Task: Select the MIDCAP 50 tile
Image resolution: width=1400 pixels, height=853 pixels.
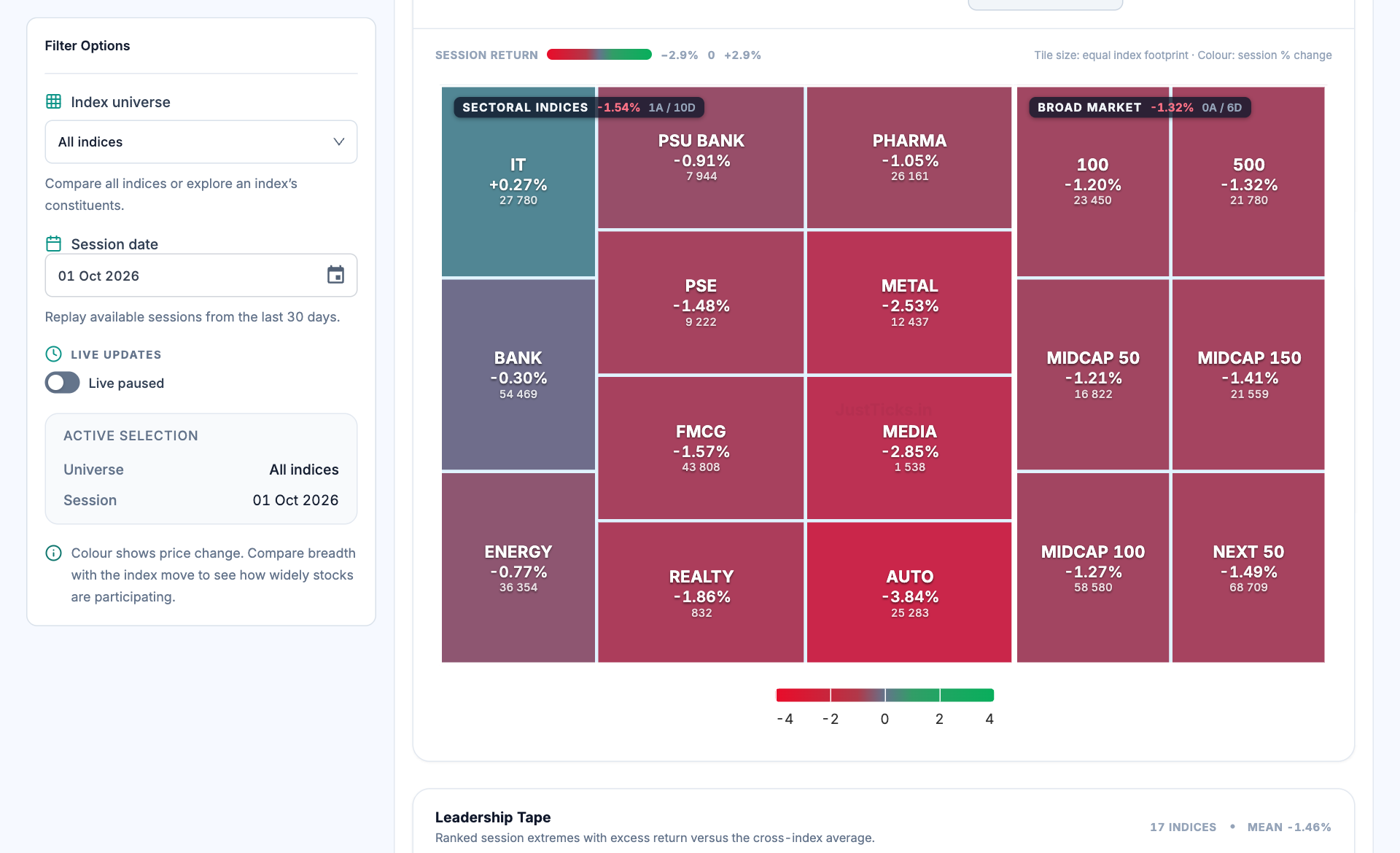Action: pyautogui.click(x=1092, y=375)
